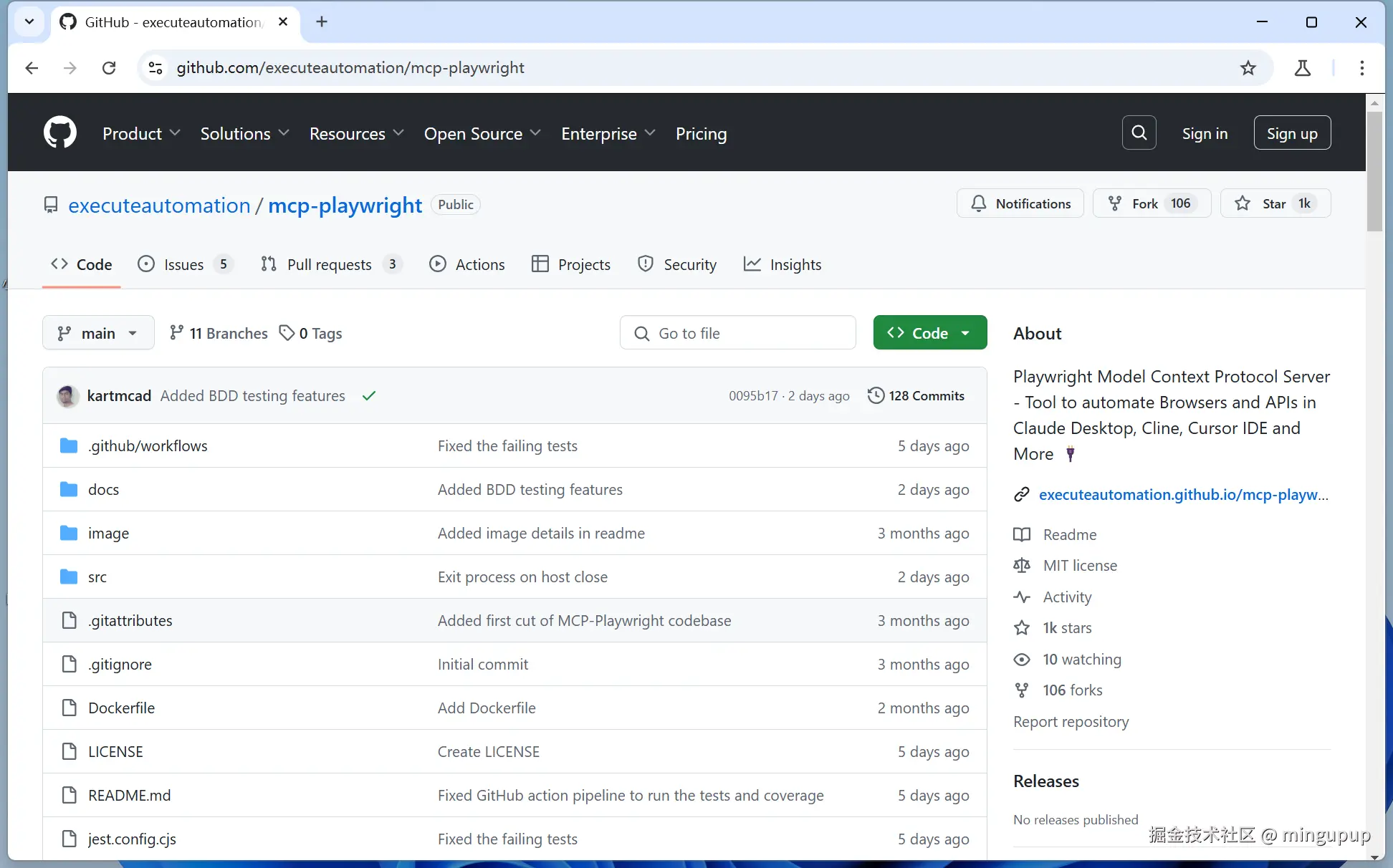Image resolution: width=1393 pixels, height=868 pixels.
Task: Switch to the Issues tab
Action: (x=184, y=265)
